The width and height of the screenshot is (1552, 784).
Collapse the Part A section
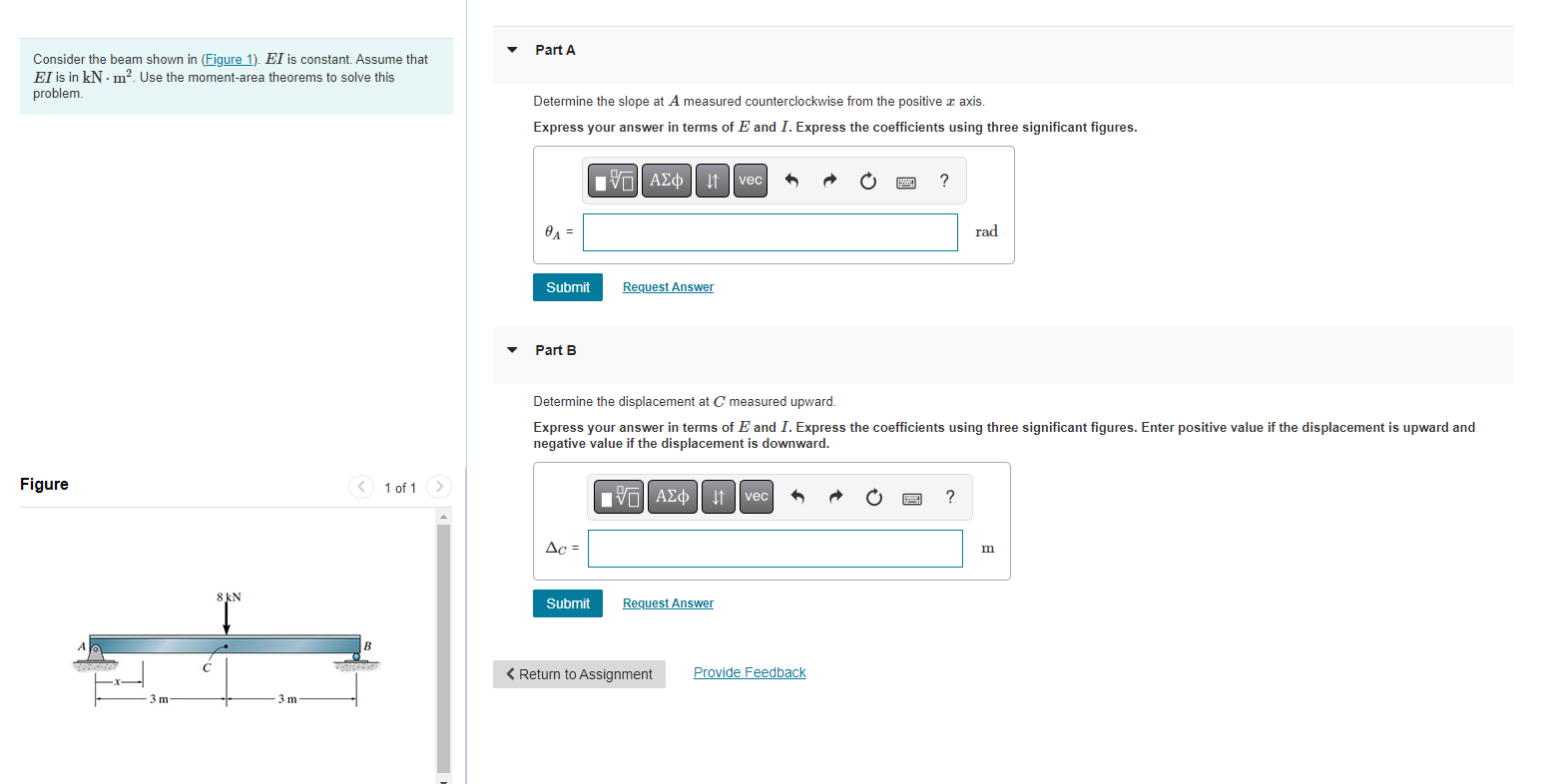(x=512, y=50)
